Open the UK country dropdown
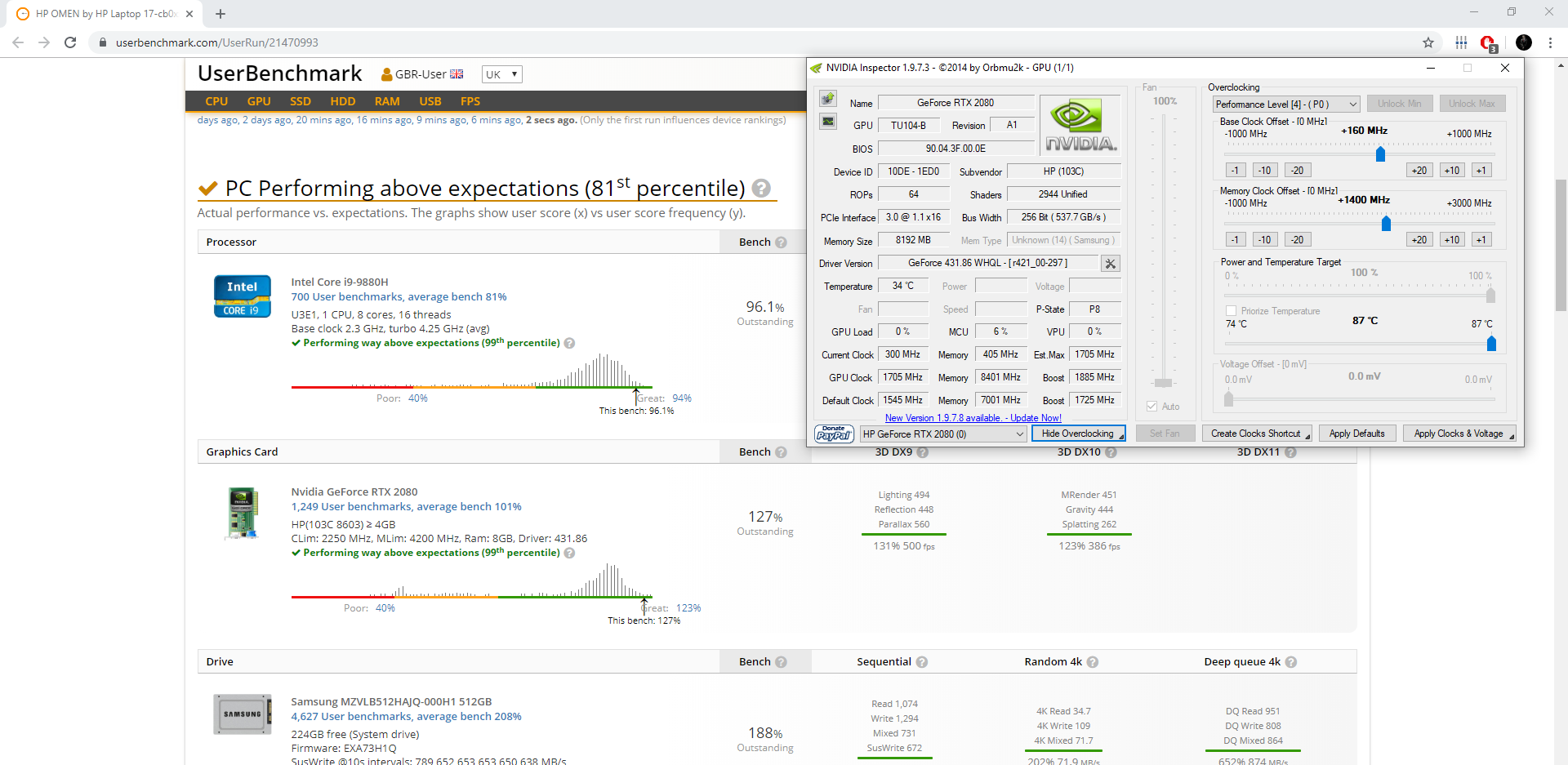The width and height of the screenshot is (1568, 765). pos(501,74)
